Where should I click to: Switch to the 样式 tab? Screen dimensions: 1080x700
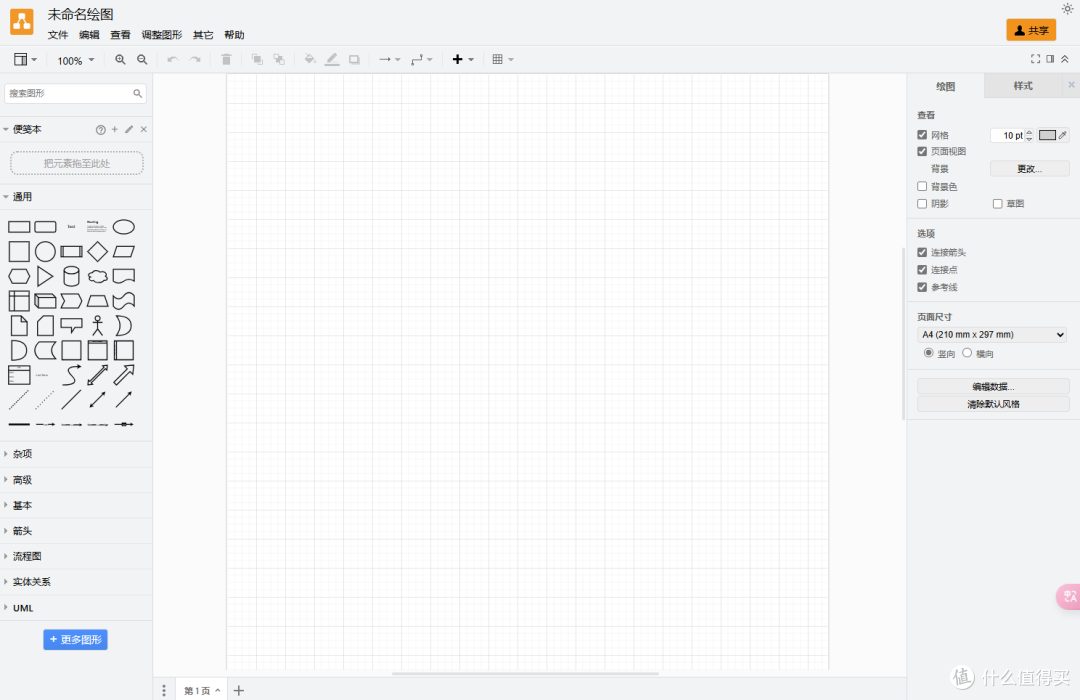pos(1023,86)
